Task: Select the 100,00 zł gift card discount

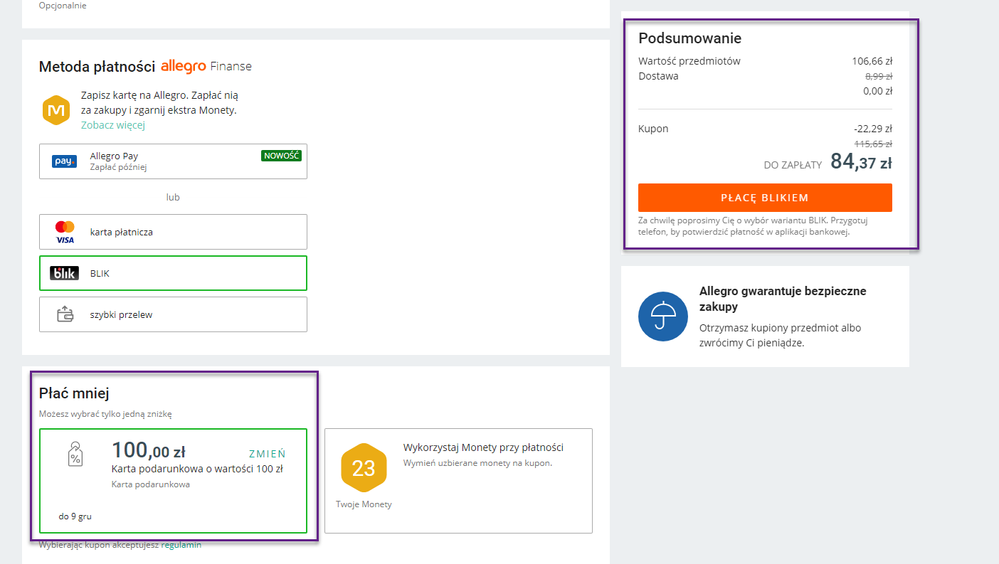Action: point(173,481)
